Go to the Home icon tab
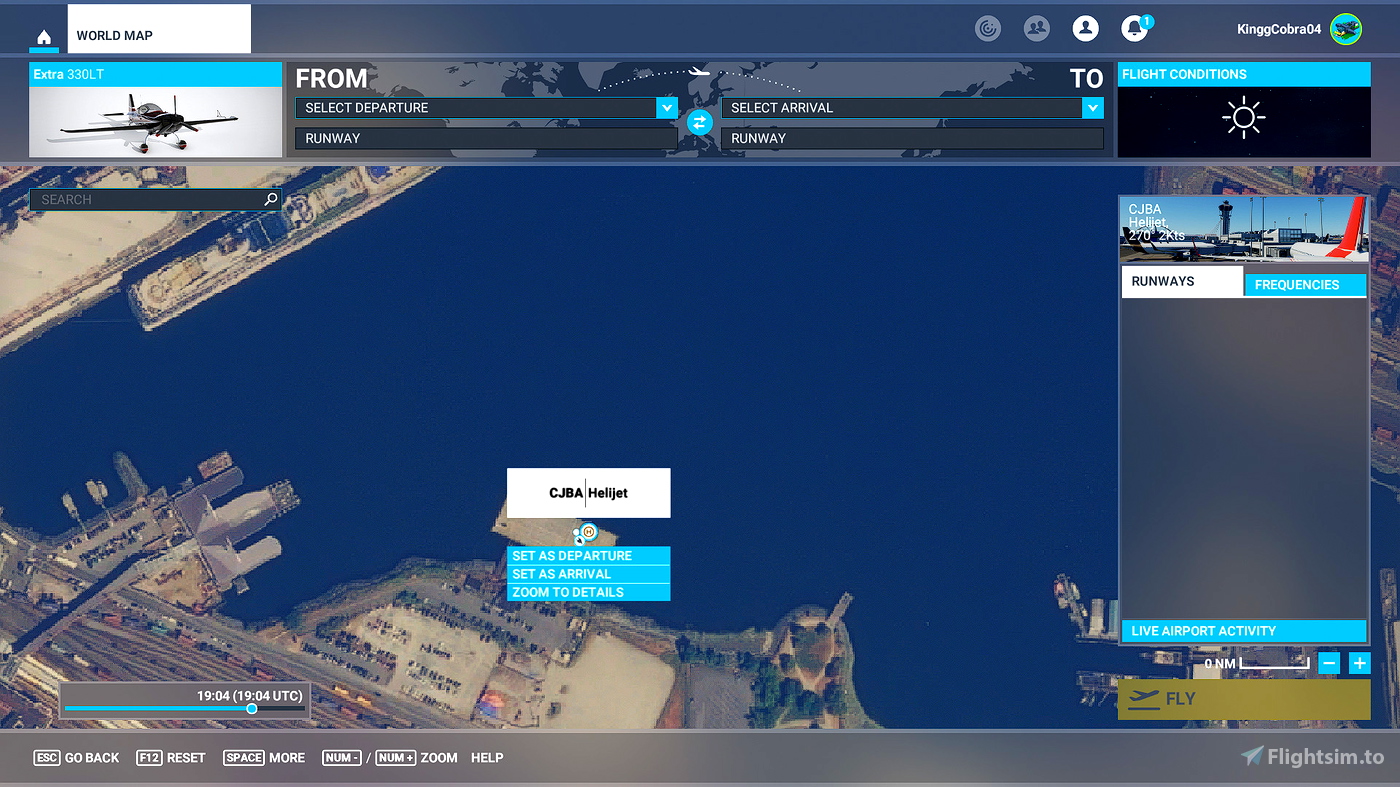The image size is (1400, 787). point(44,37)
